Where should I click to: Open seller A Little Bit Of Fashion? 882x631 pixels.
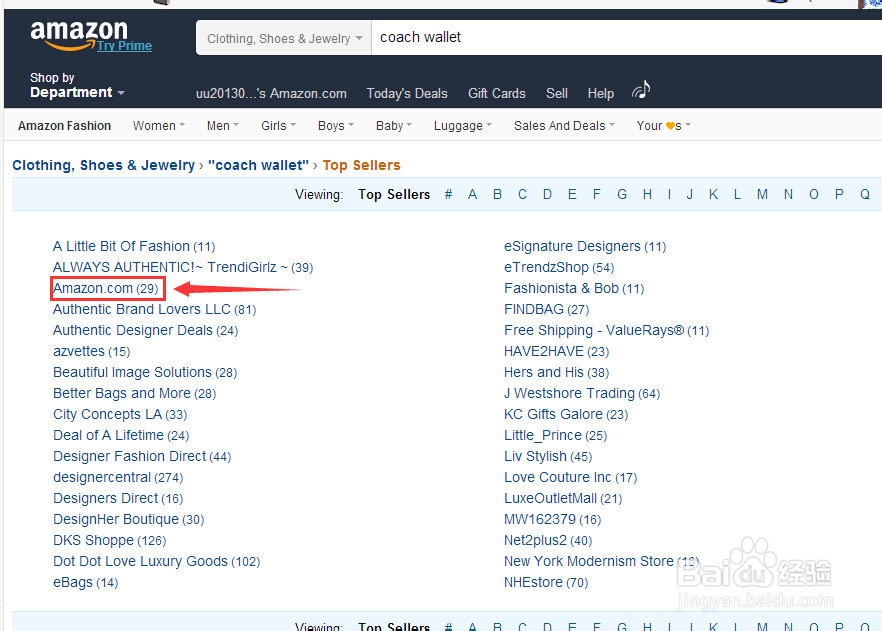click(134, 246)
